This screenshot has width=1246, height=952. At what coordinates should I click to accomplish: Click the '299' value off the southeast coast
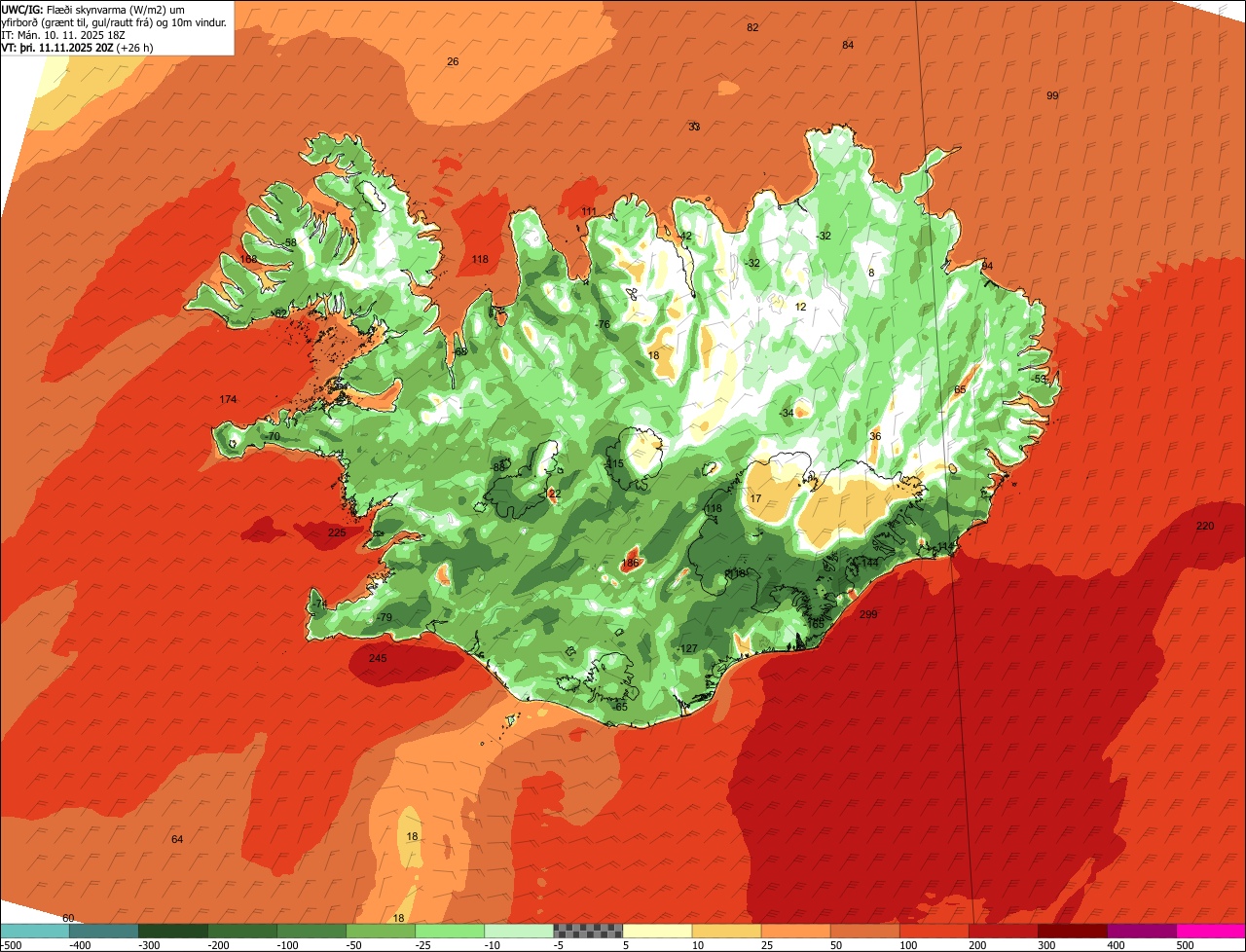[x=868, y=614]
